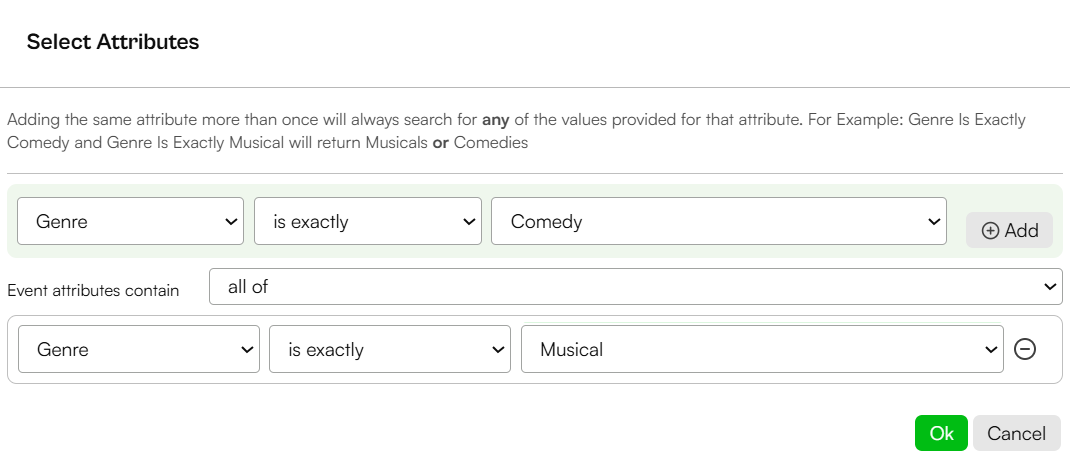Open the Genre dropdown in the Musical row
Image resolution: width=1070 pixels, height=459 pixels.
[139, 349]
